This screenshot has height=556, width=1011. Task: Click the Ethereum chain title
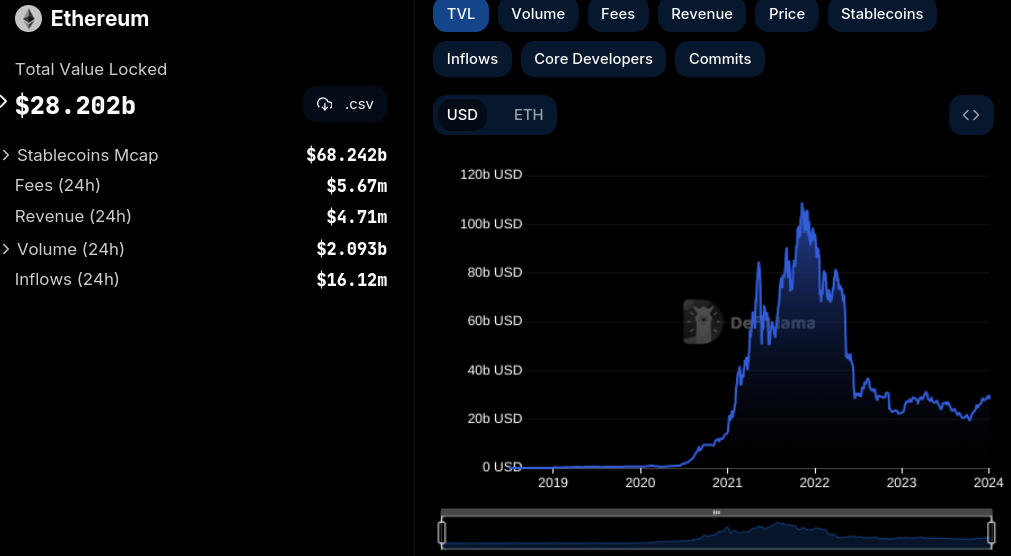click(x=100, y=19)
